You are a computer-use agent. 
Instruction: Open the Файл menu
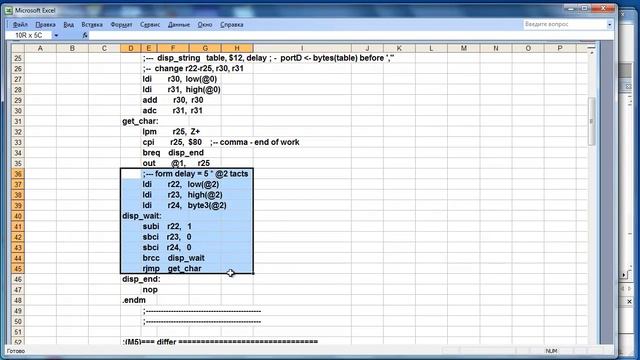20,24
